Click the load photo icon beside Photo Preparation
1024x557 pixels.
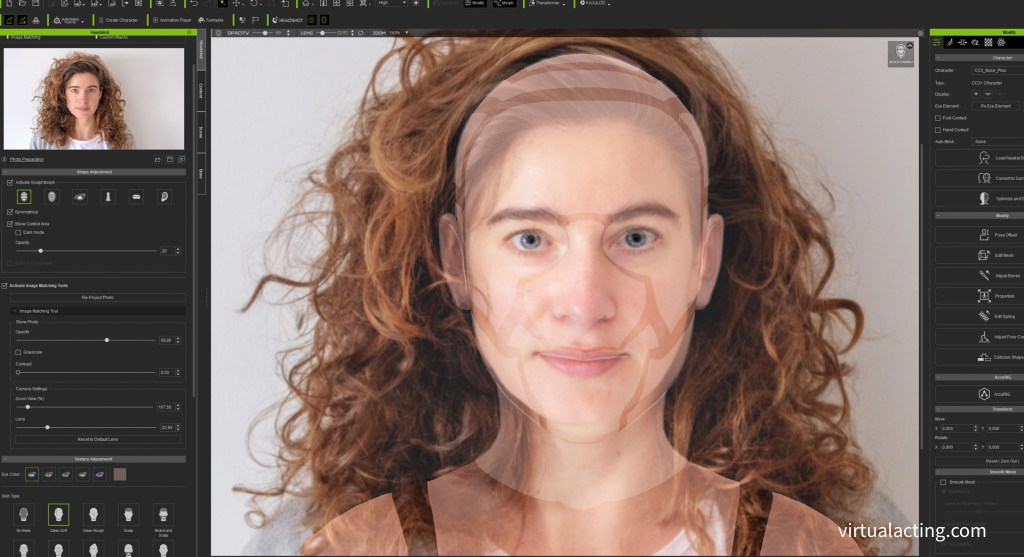[157, 159]
